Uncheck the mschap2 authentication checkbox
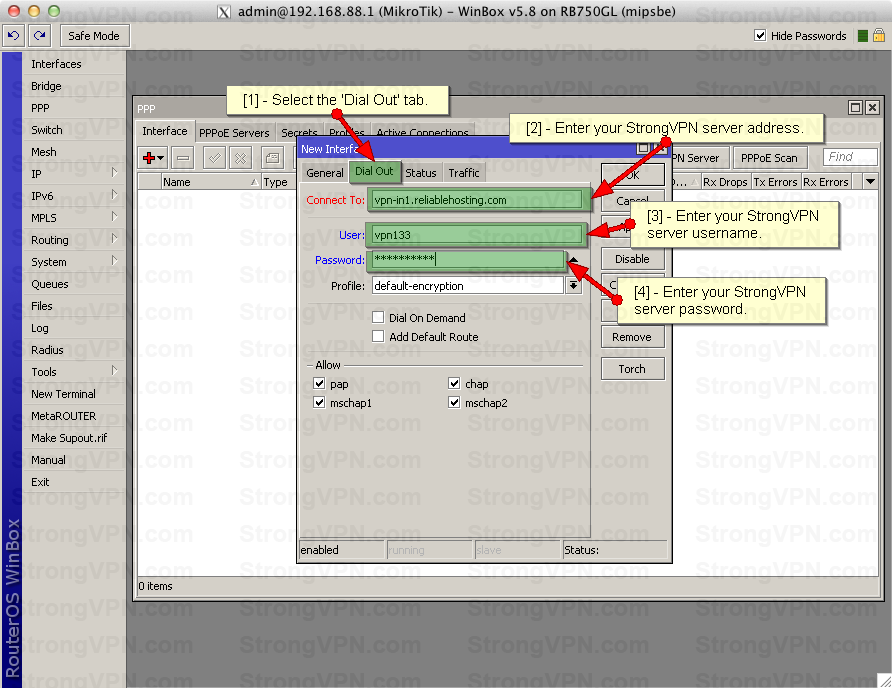Screen dimensions: 892x688 (455, 403)
